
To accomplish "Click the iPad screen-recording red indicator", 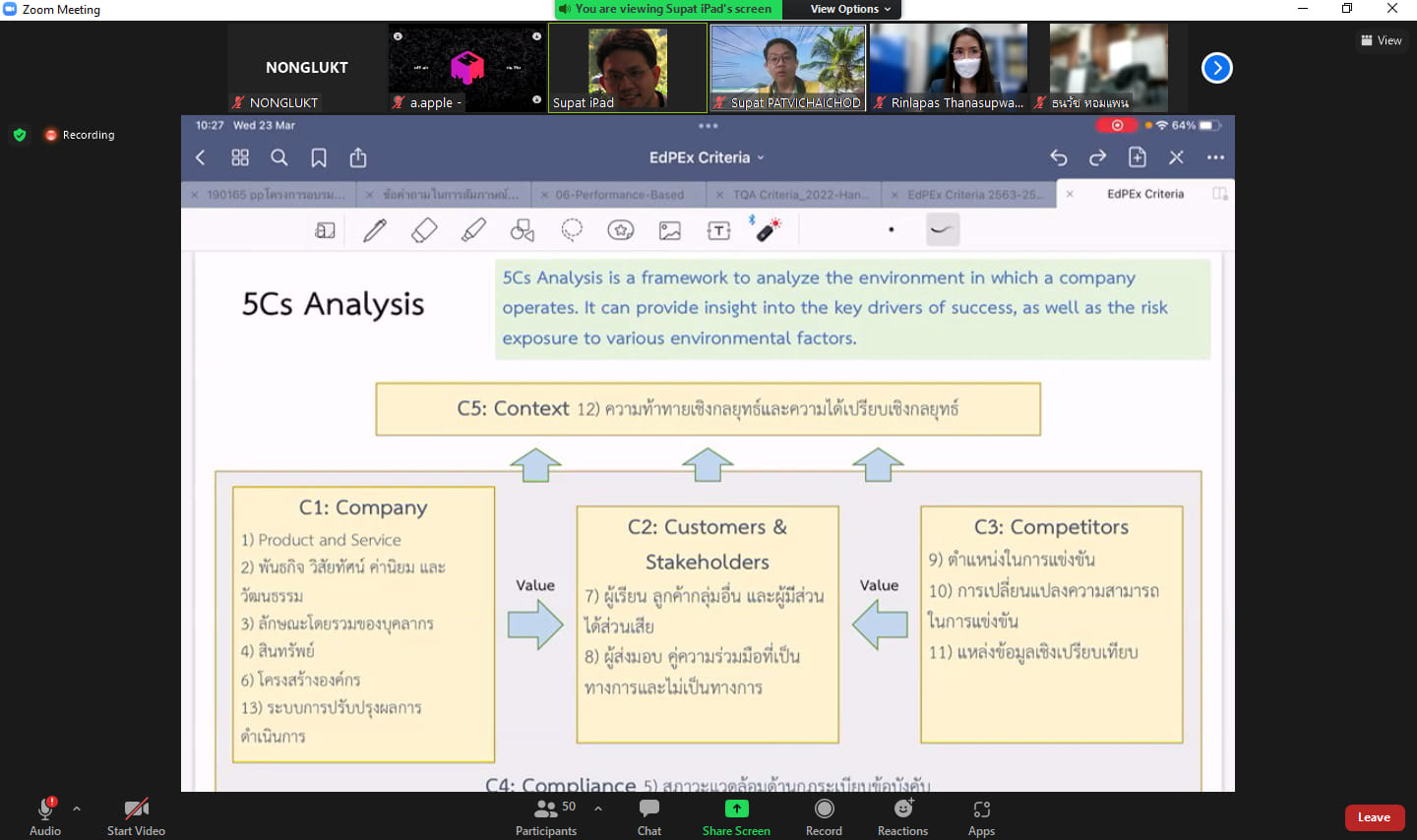I will (1117, 125).
